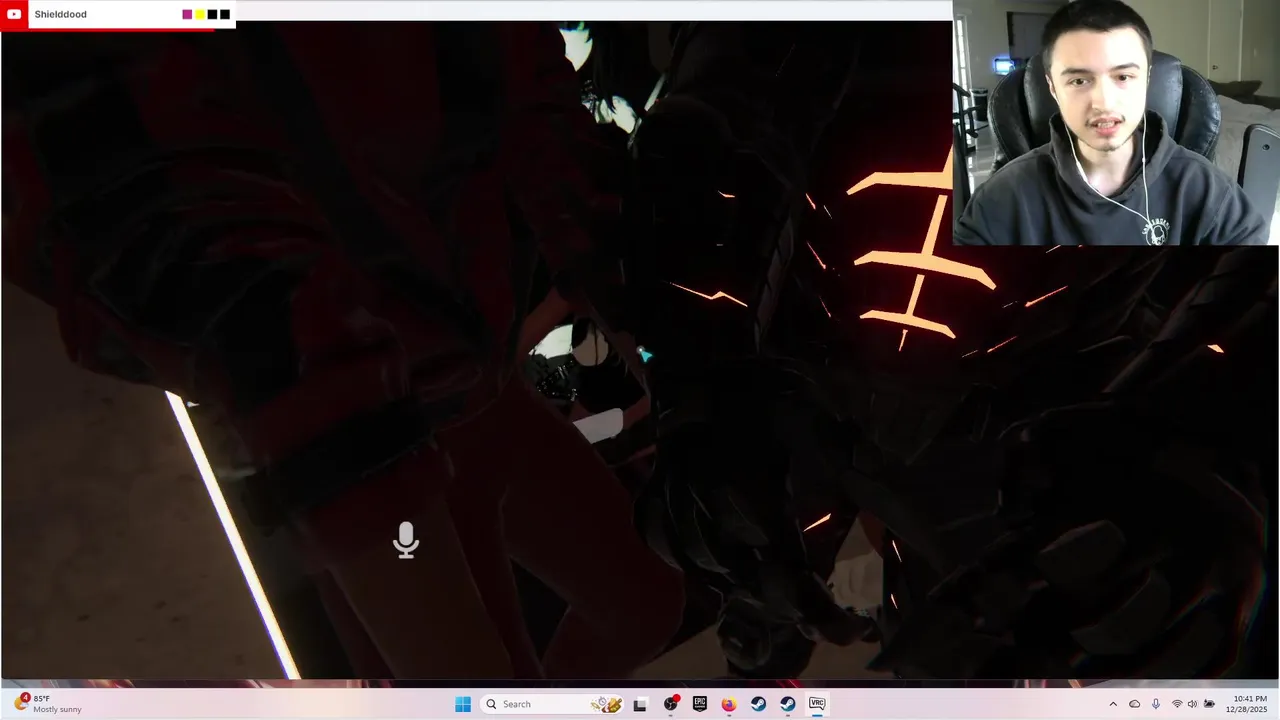This screenshot has height=720, width=1280.
Task: Expand the hidden system tray icons
Action: (1113, 704)
